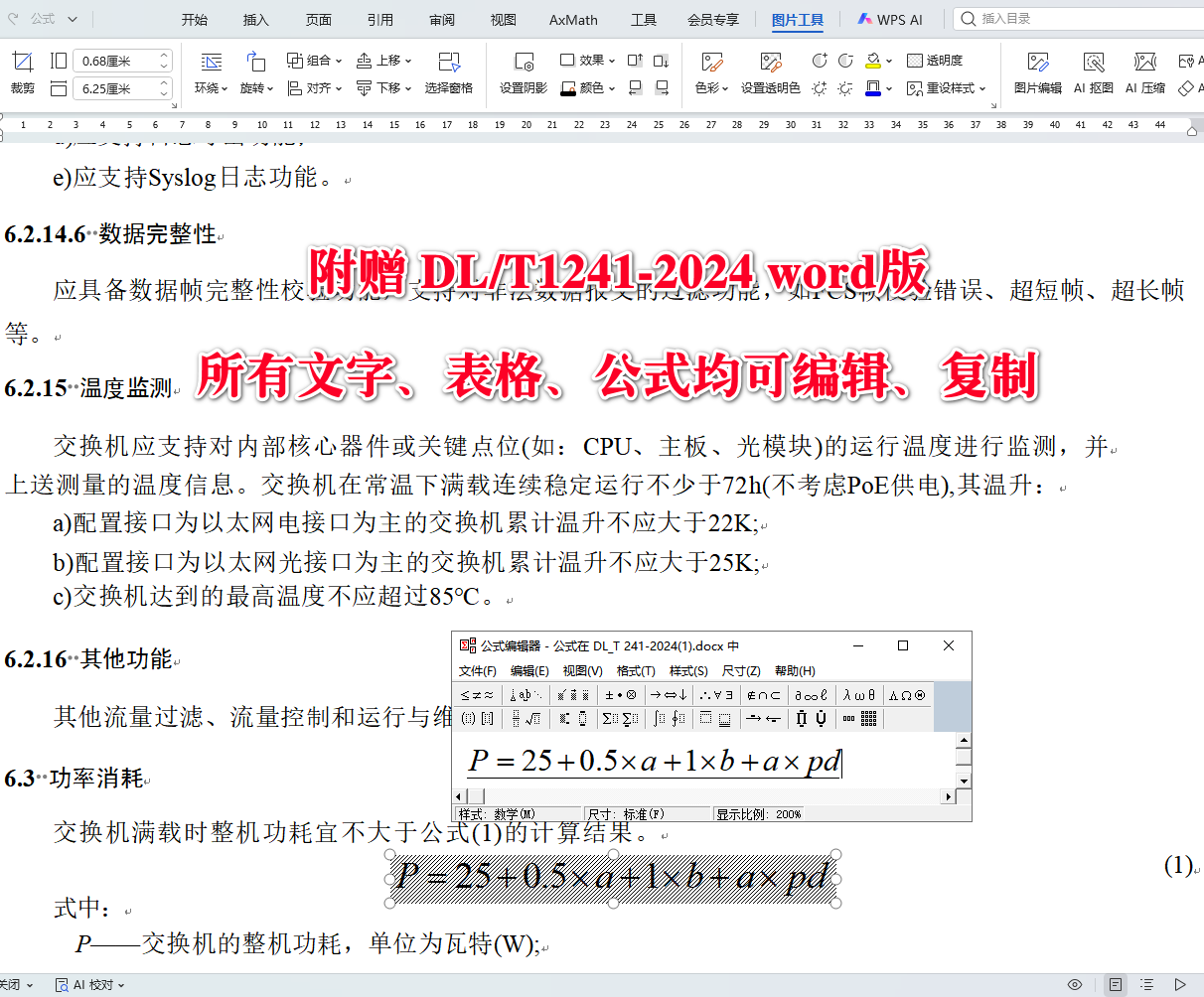Increase the 0.68厘米 height value stepper

coord(164,56)
